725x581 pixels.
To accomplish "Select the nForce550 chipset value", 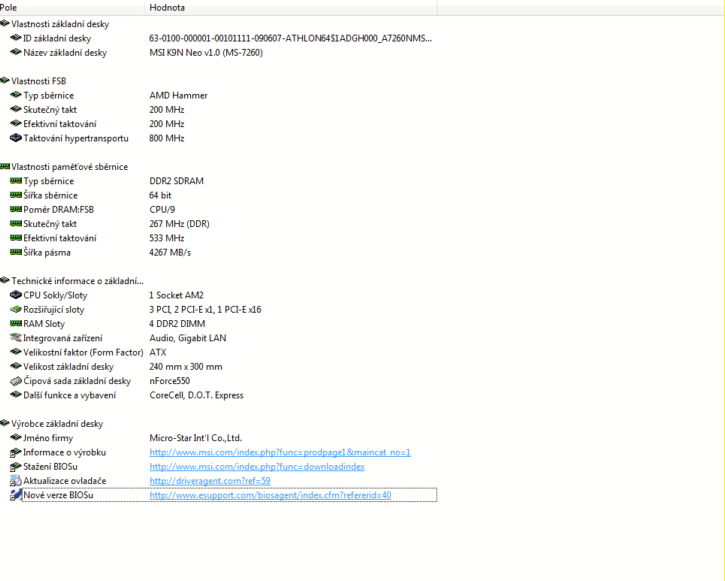I will coord(170,381).
